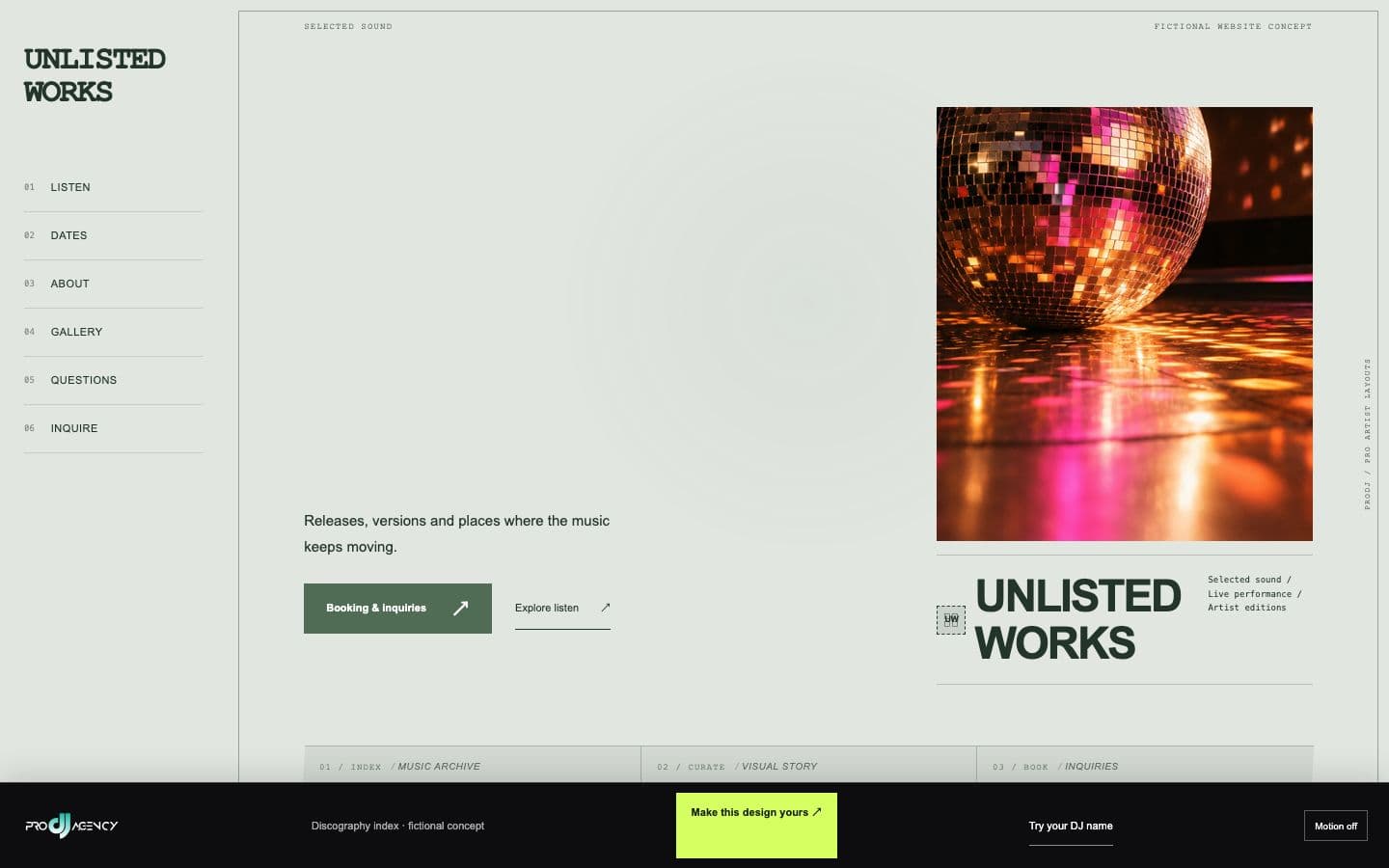Click the ProDJ Agency logo
Image resolution: width=1389 pixels, height=868 pixels.
[x=71, y=826]
